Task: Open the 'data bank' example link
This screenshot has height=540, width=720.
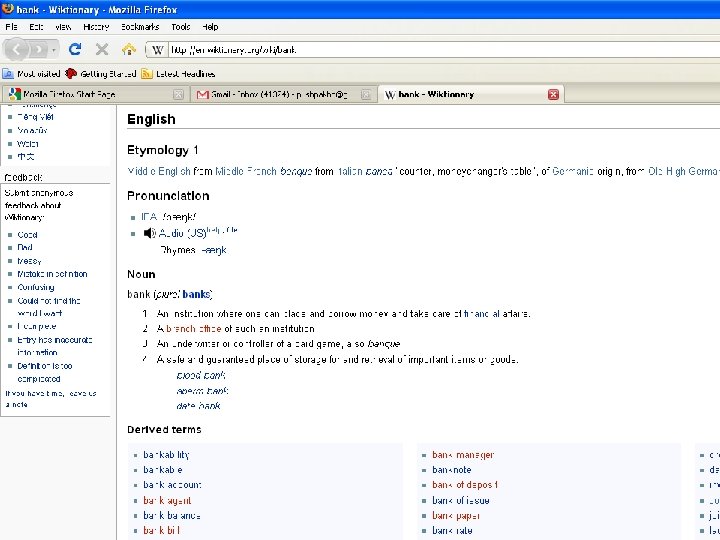Action: 198,406
